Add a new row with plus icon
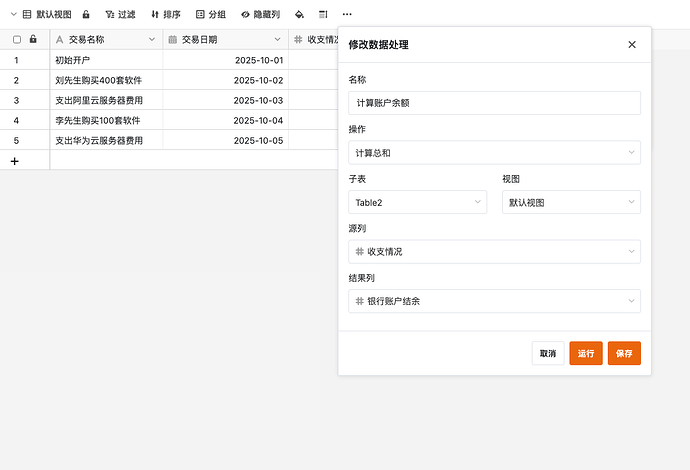This screenshot has height=470, width=690. pyautogui.click(x=14, y=160)
